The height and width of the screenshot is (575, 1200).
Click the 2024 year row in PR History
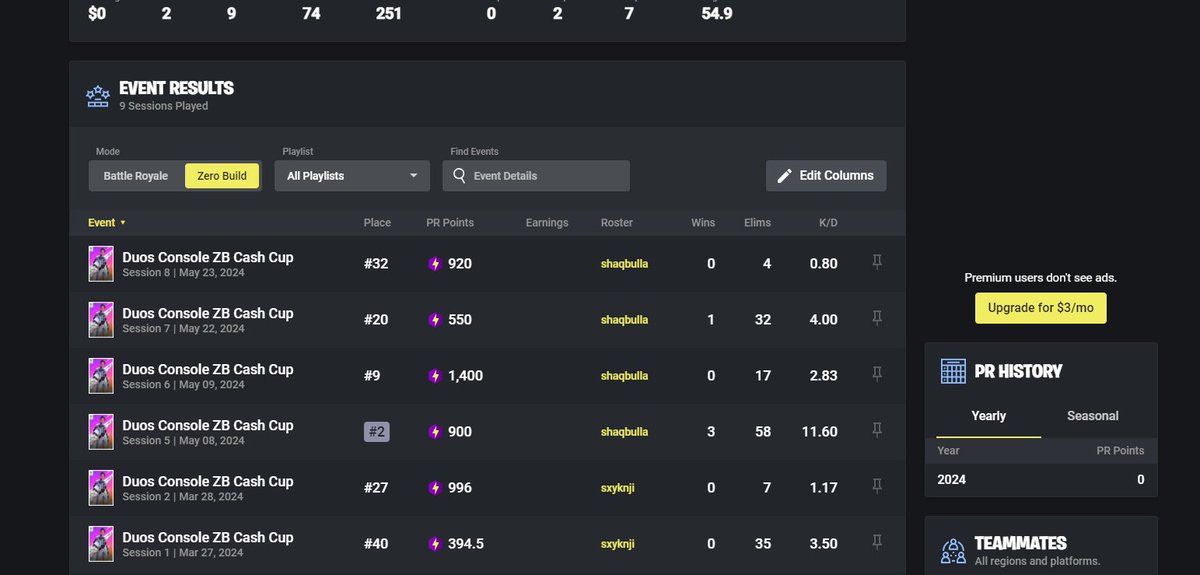[x=1041, y=480]
